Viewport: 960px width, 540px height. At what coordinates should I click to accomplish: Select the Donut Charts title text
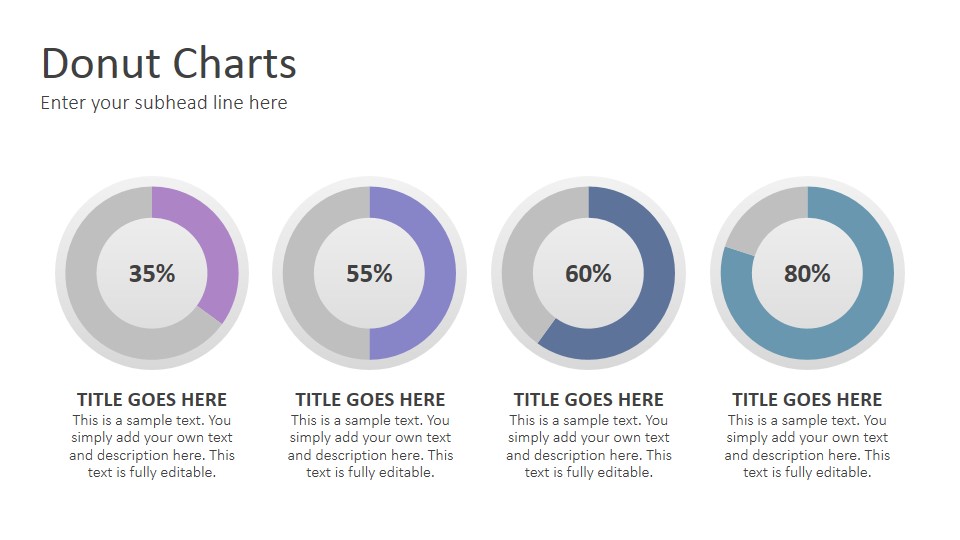tap(169, 63)
